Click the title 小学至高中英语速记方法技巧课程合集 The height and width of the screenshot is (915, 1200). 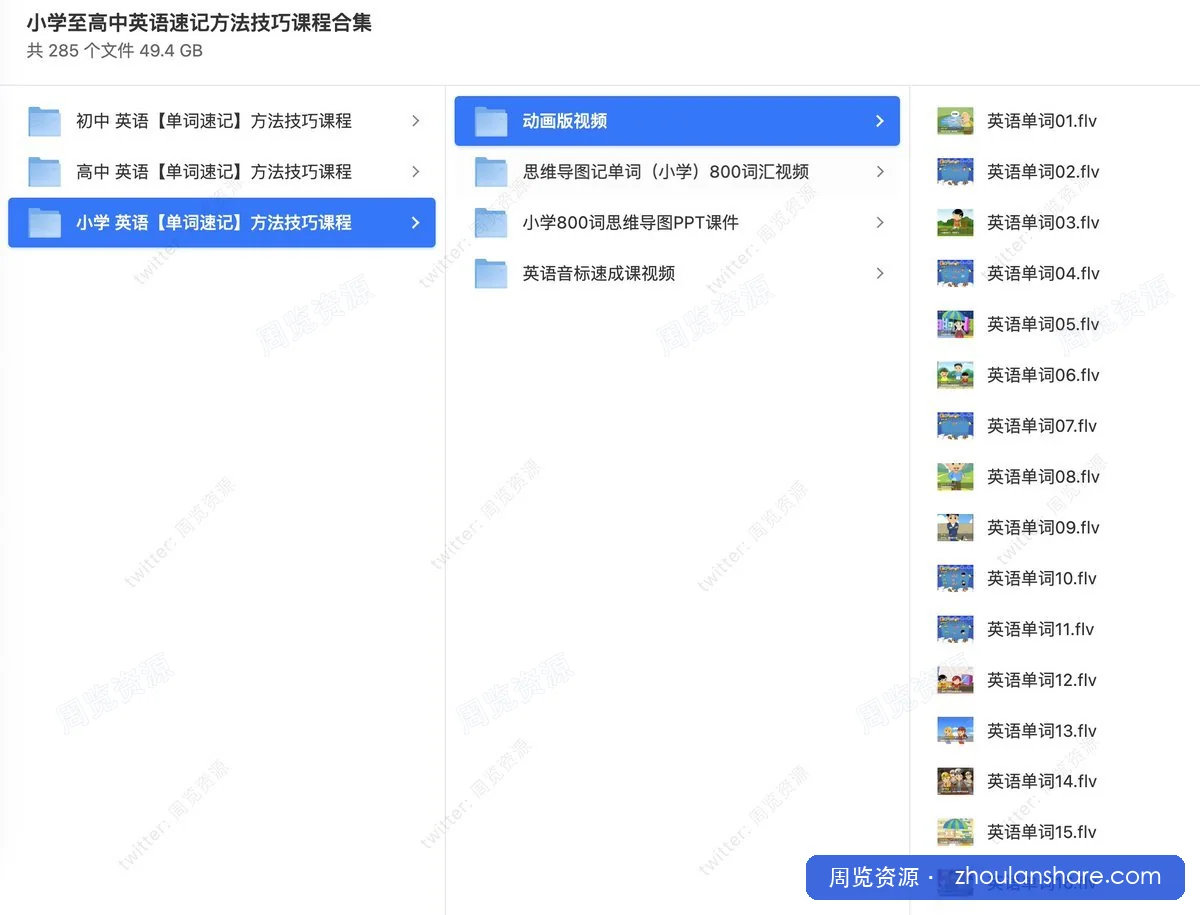pyautogui.click(x=199, y=23)
